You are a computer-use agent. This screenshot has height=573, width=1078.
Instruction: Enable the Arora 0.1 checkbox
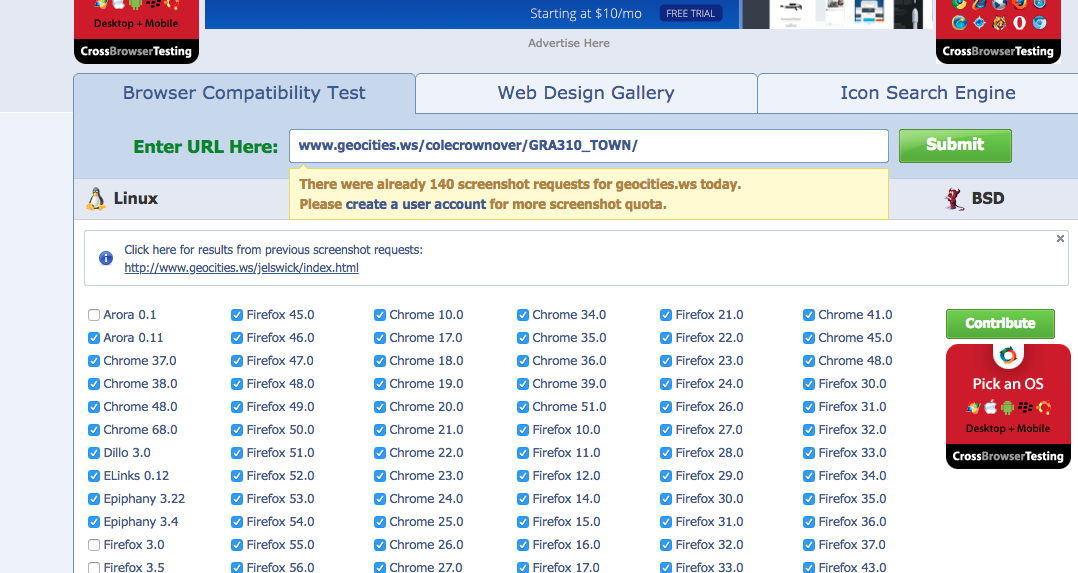94,315
